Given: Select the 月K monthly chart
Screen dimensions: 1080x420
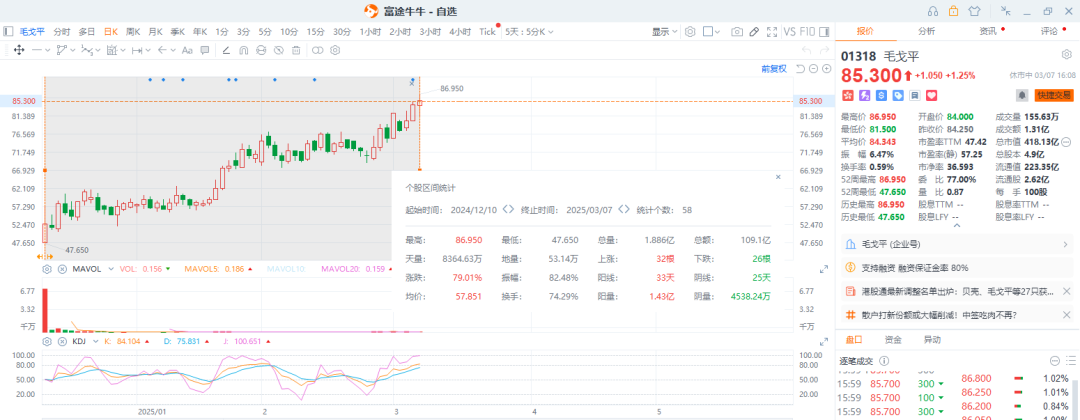Looking at the screenshot, I should click(x=156, y=32).
